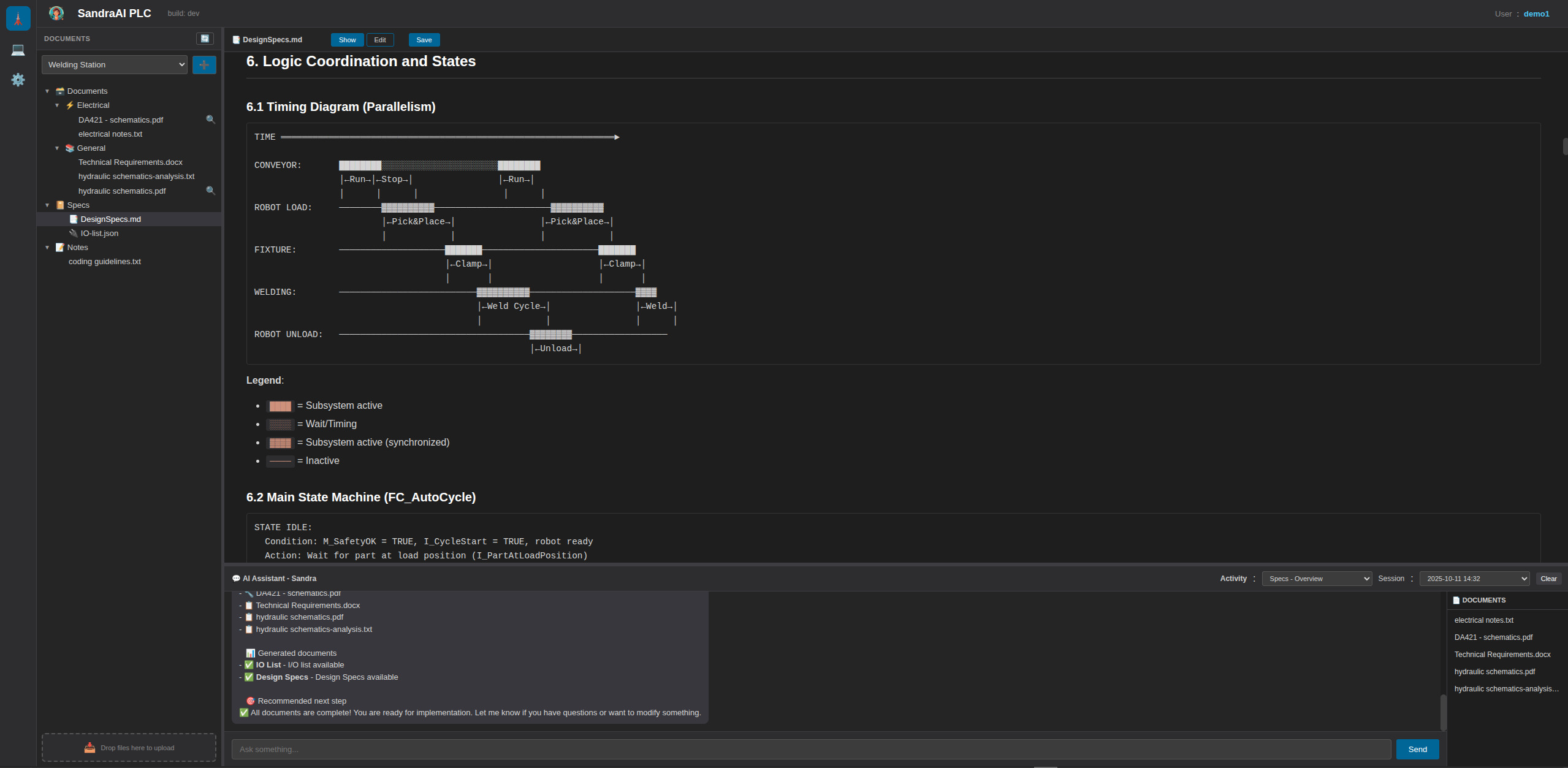Add a new project with the plus icon

[204, 64]
